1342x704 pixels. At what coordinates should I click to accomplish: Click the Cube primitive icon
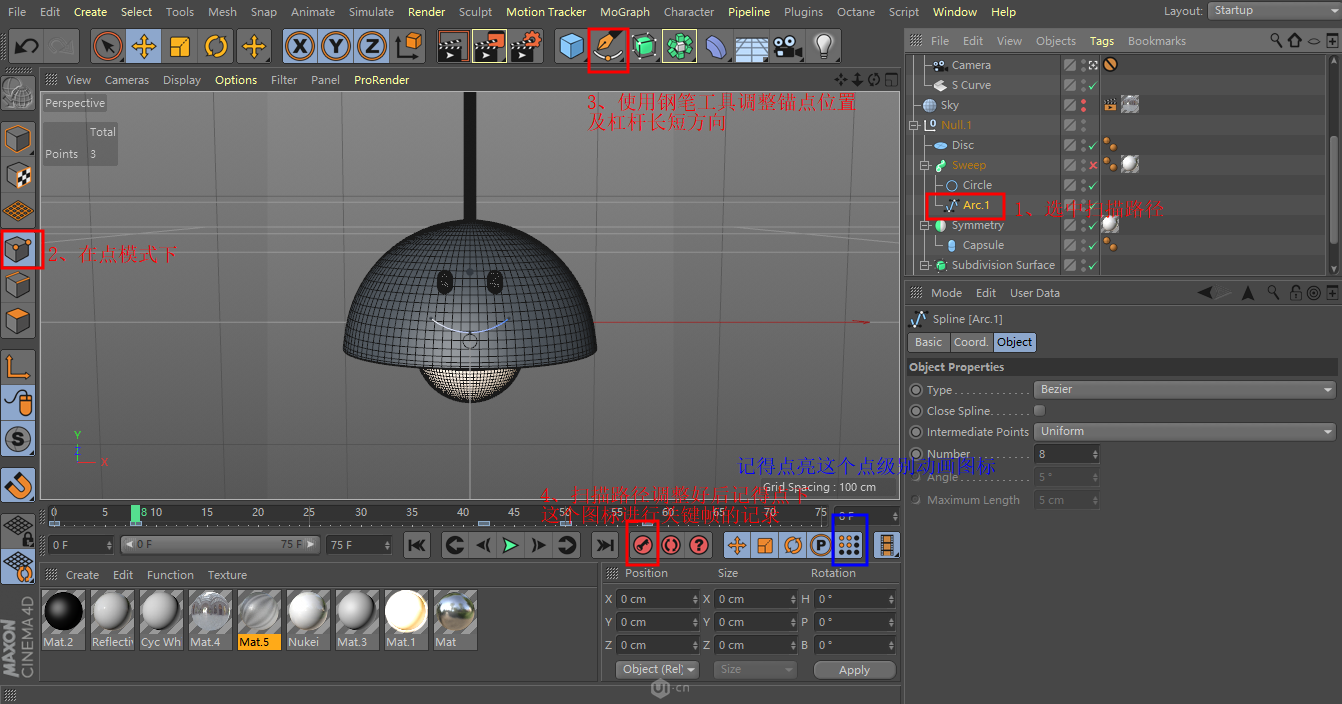[572, 47]
